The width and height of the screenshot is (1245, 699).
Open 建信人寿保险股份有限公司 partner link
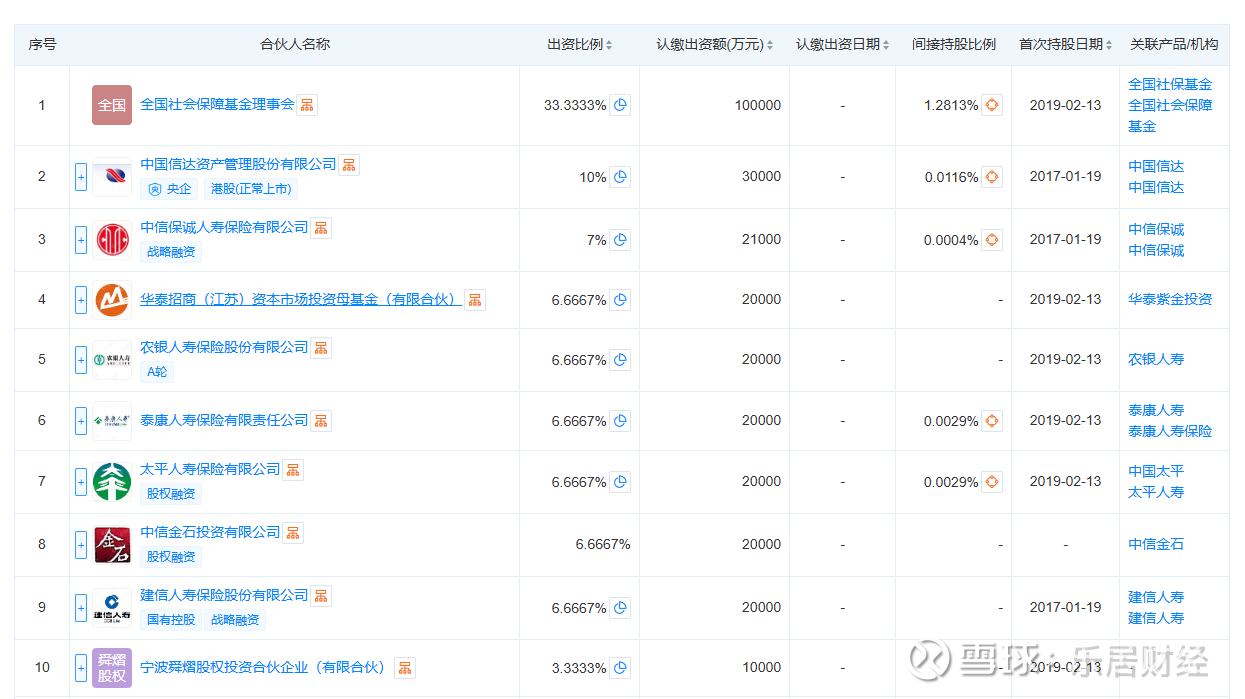(x=224, y=595)
